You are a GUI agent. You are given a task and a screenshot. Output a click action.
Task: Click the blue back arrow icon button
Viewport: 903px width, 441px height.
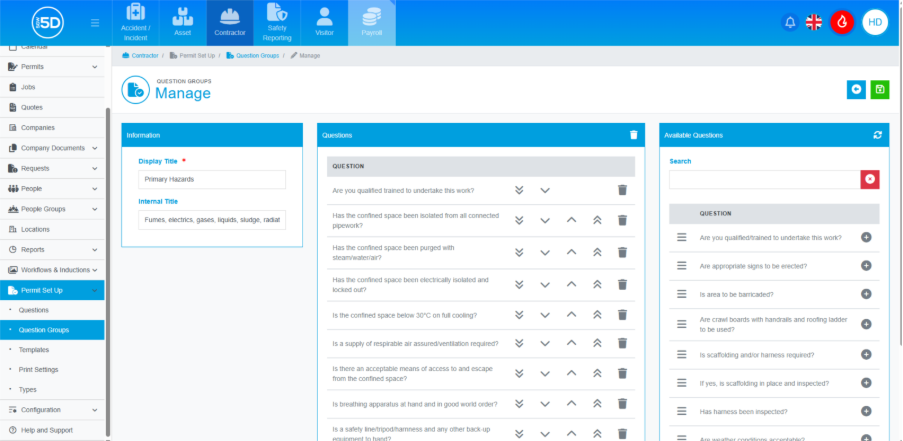click(856, 90)
